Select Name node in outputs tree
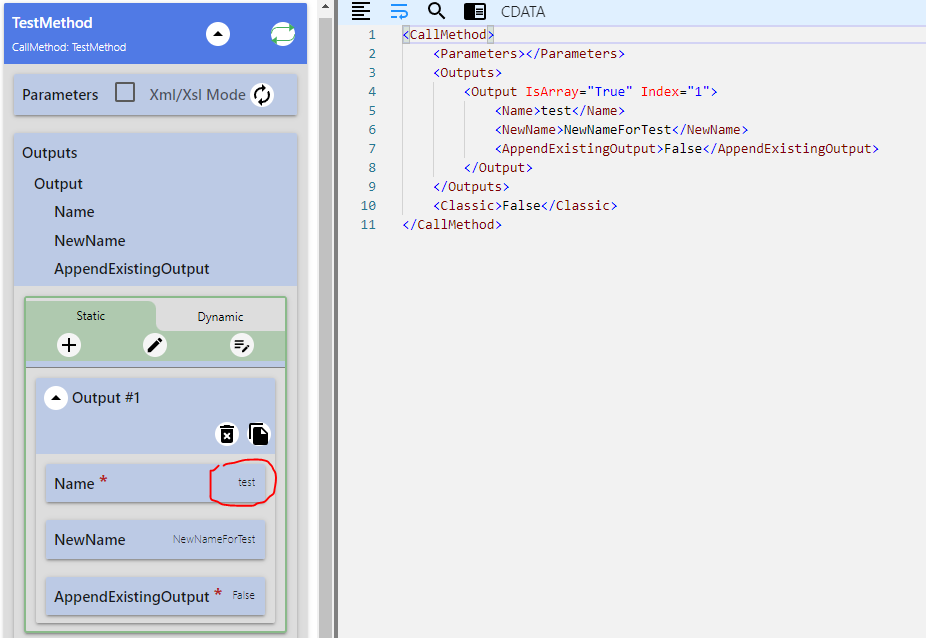Screen dimensions: 926x638 coord(74,212)
